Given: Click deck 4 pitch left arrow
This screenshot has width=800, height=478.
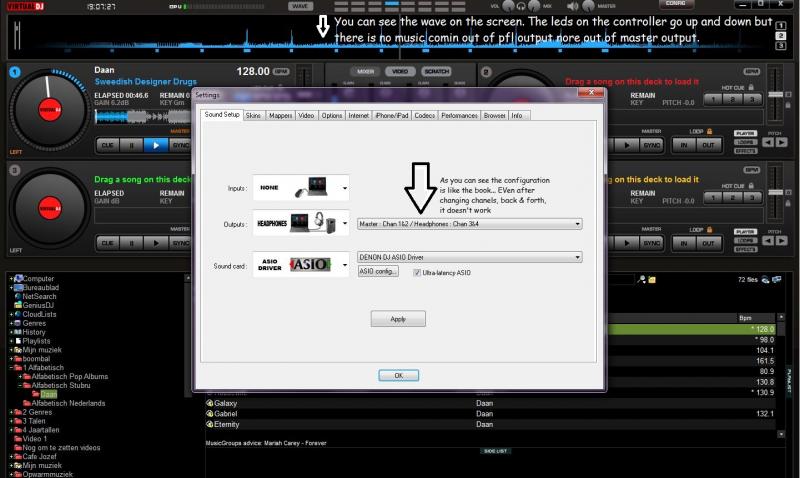Looking at the screenshot, I should point(768,240).
